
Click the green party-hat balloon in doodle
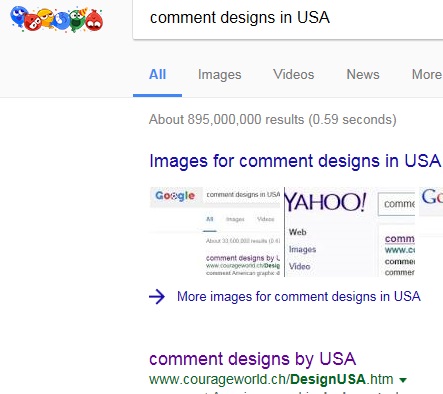(77, 19)
